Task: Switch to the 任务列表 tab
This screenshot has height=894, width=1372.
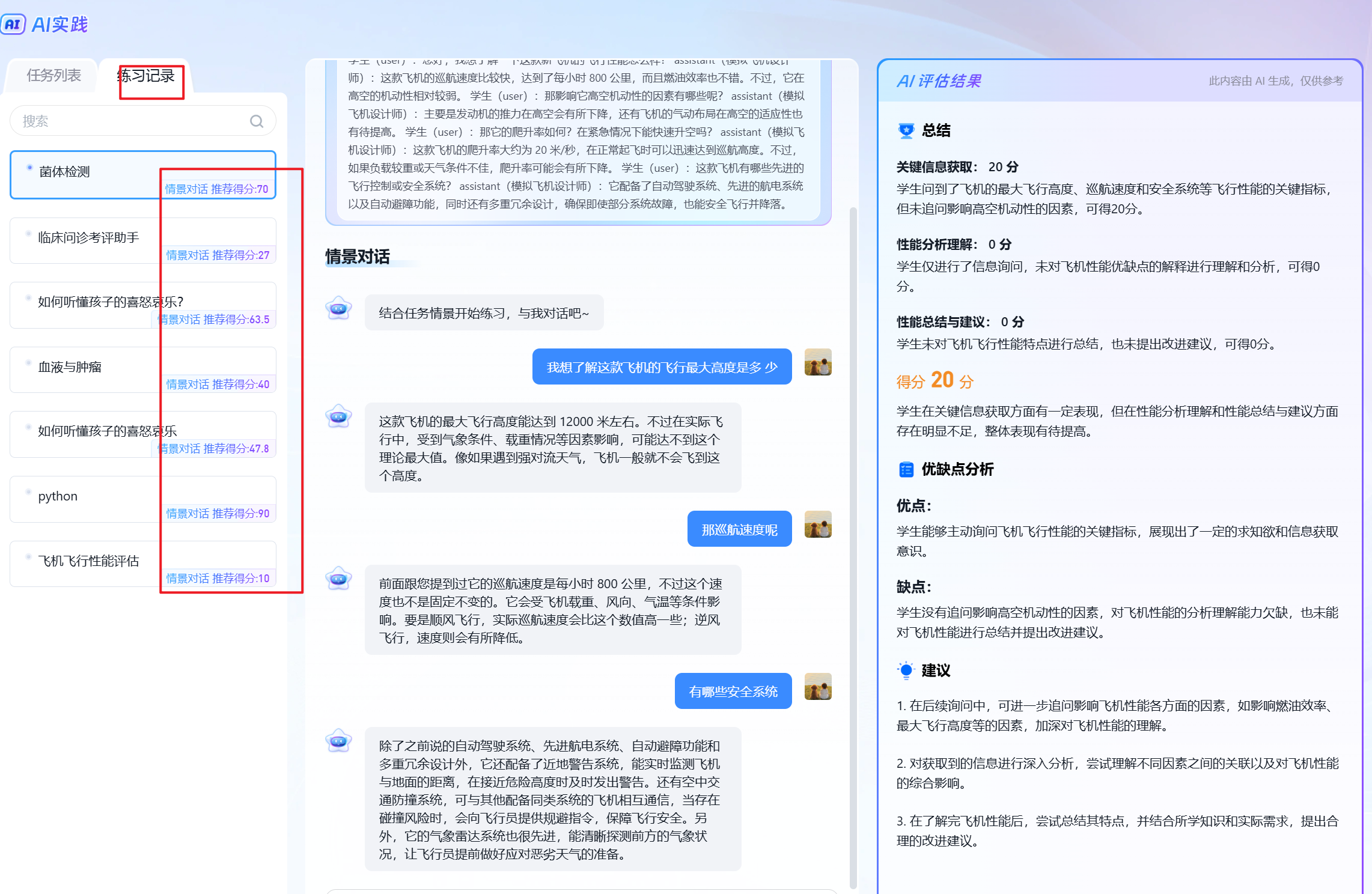Action: click(53, 76)
